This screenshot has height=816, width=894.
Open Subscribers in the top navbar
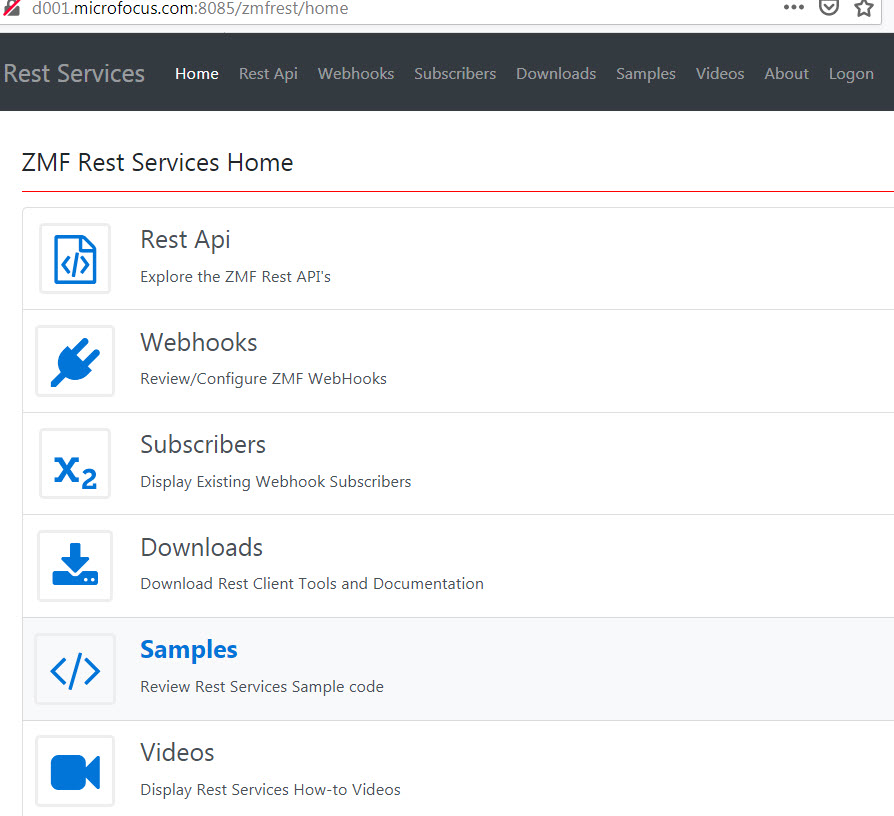point(455,74)
